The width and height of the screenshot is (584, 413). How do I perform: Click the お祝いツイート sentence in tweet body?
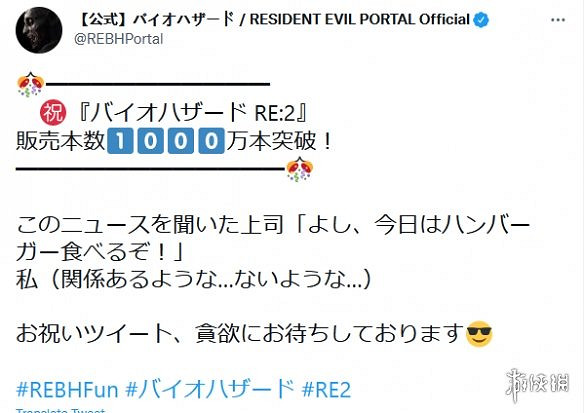240,334
